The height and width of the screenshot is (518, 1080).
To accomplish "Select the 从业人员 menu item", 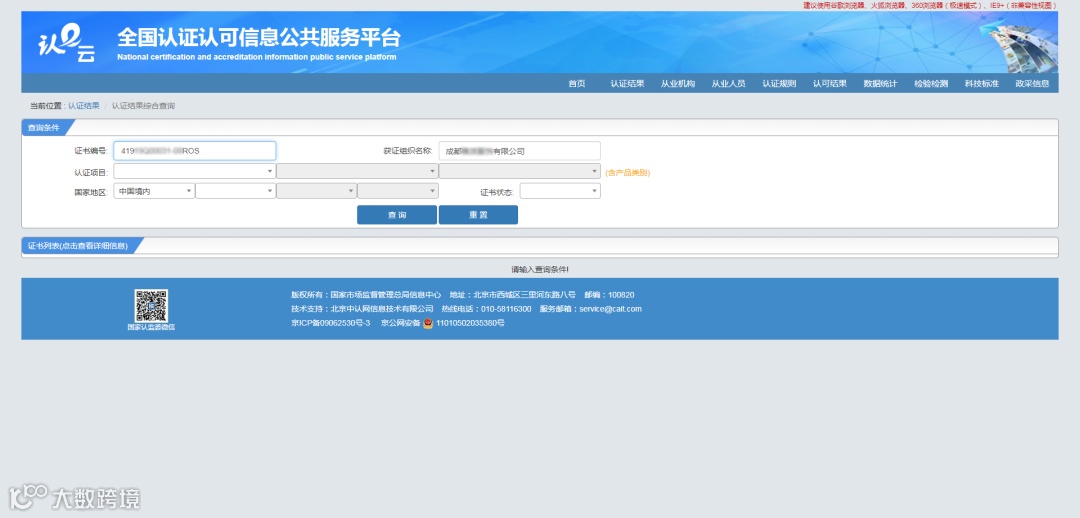I will [729, 84].
